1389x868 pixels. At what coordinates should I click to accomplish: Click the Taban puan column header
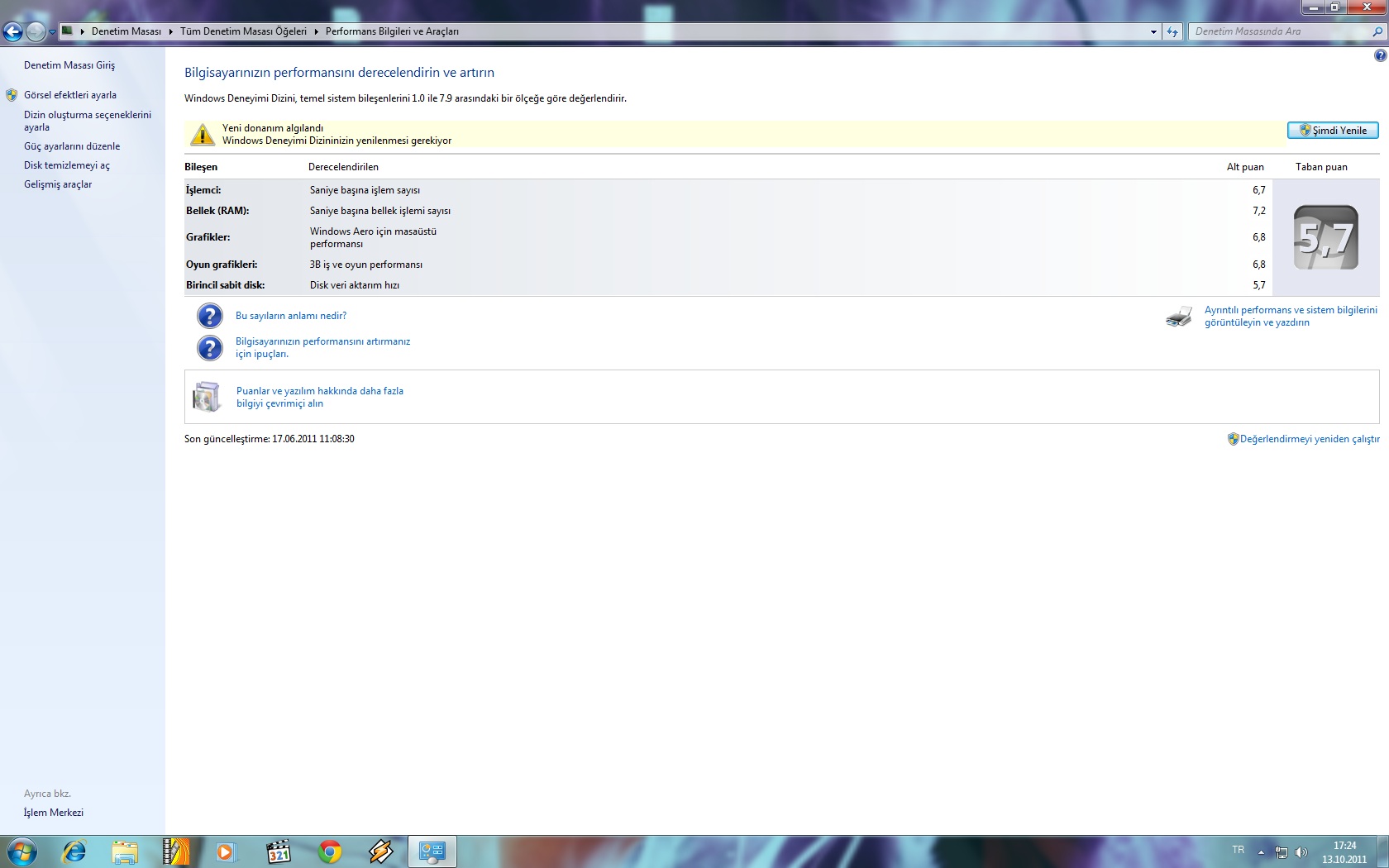click(1321, 167)
